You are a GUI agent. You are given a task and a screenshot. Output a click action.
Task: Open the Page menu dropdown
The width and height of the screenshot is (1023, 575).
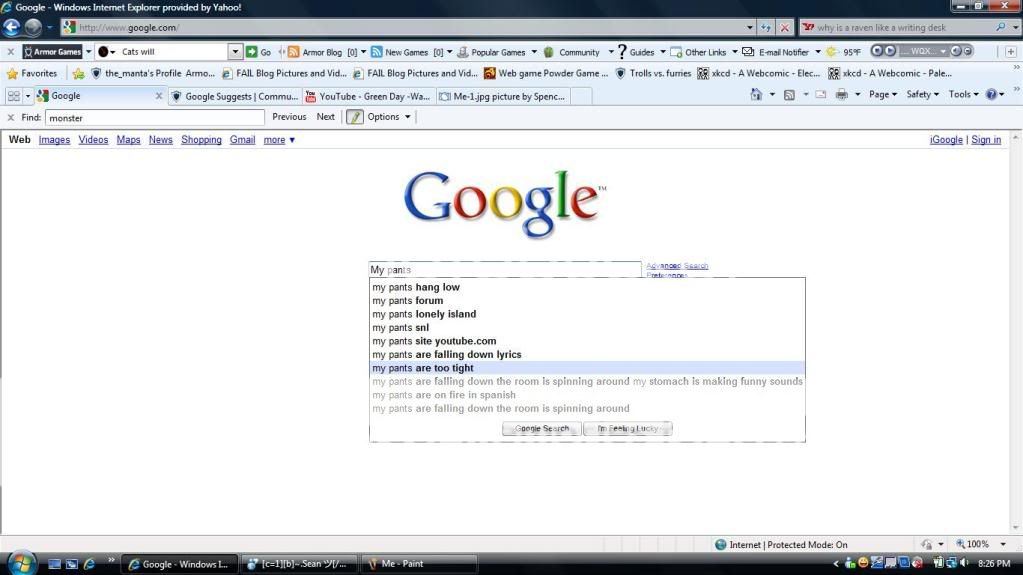point(883,95)
